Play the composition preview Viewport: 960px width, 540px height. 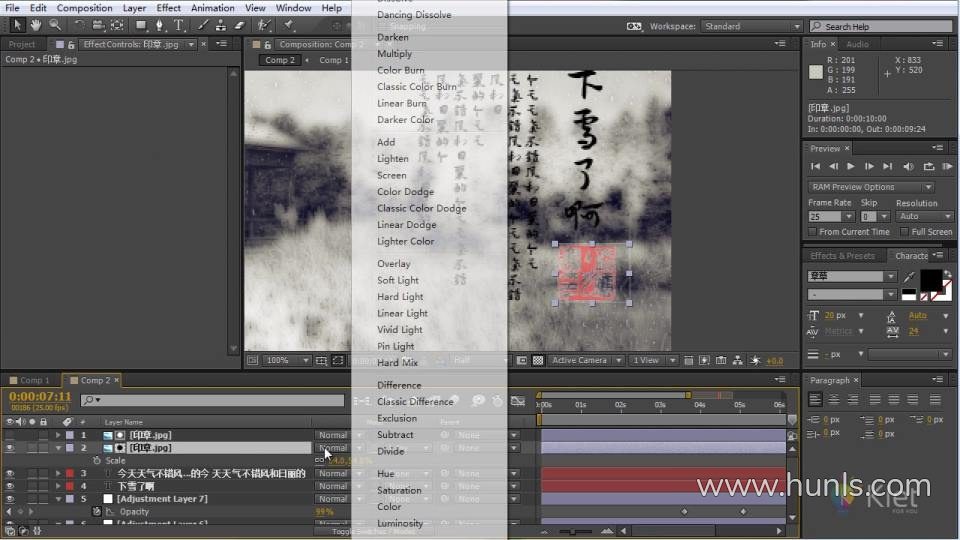pyautogui.click(x=850, y=167)
